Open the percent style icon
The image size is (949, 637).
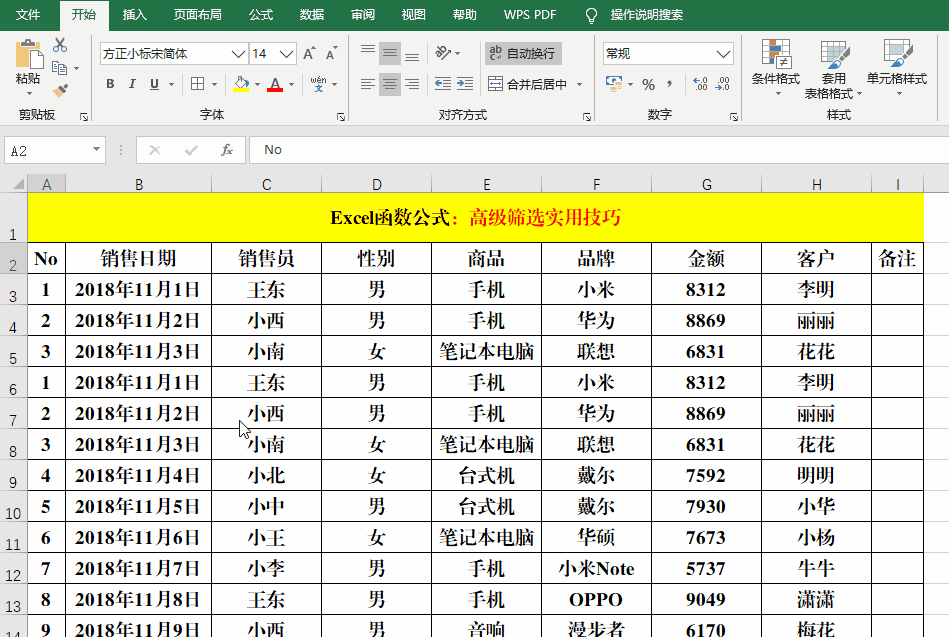coord(649,83)
